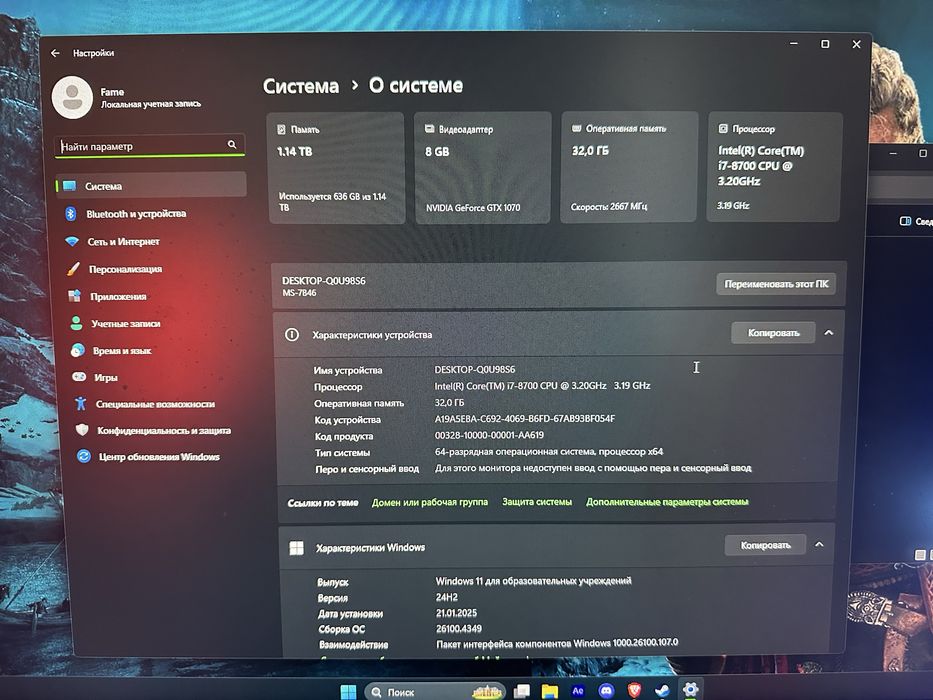This screenshot has height=700, width=933.
Task: Select device ID A19A5EBA-C692-4069 value
Action: pyautogui.click(x=525, y=418)
